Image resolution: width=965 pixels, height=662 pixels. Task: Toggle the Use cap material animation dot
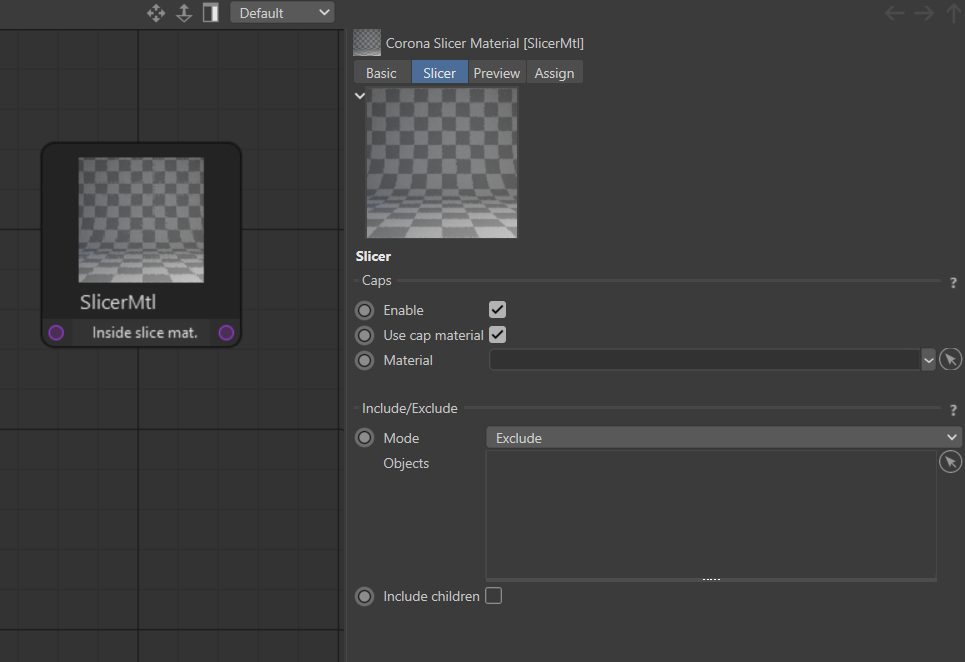(x=364, y=335)
